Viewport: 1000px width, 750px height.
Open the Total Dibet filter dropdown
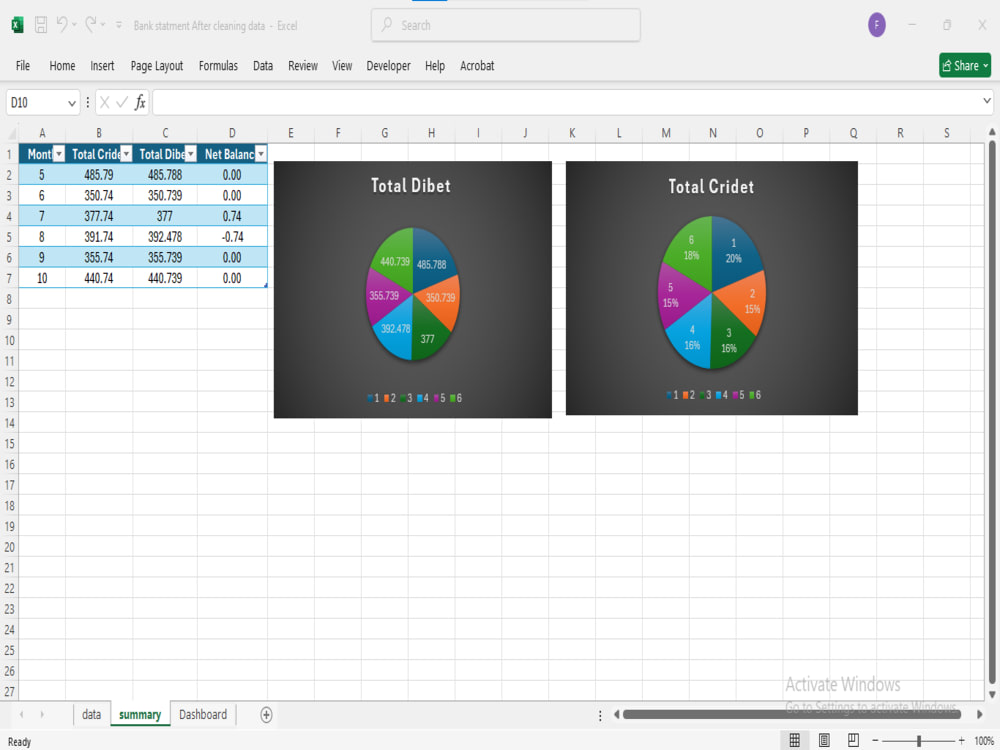[x=191, y=154]
